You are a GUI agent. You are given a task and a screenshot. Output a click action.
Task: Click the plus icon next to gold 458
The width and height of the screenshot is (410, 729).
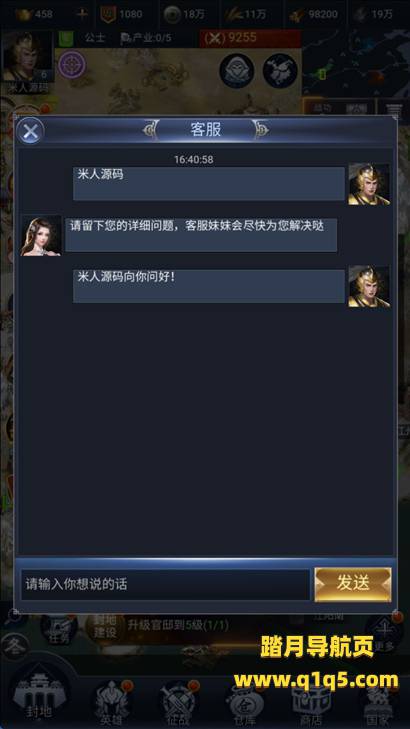[82, 14]
